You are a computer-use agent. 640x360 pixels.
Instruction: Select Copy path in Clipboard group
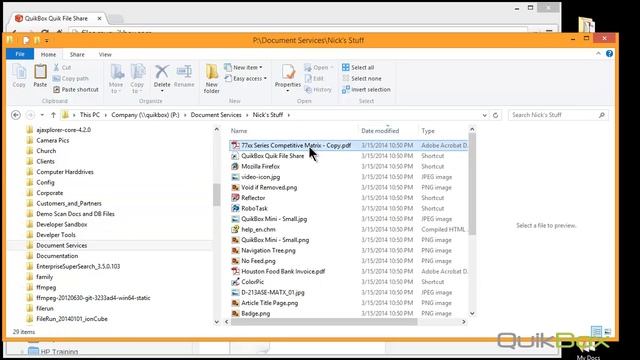point(71,78)
